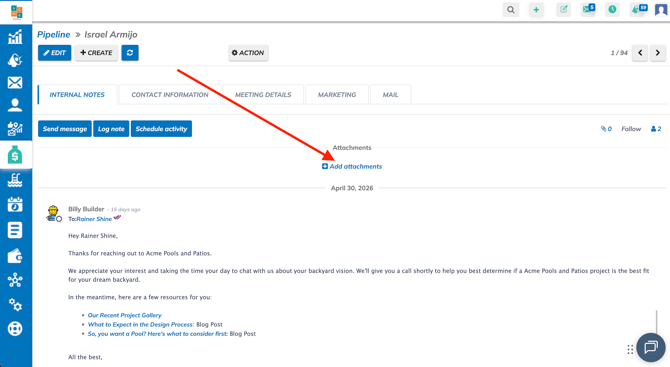The width and height of the screenshot is (670, 367).
Task: Click the EDIT button
Action: click(x=55, y=53)
